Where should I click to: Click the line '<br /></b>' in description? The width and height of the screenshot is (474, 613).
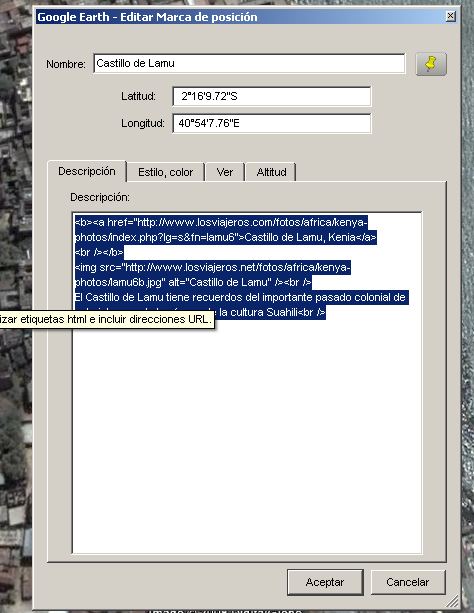click(x=99, y=252)
